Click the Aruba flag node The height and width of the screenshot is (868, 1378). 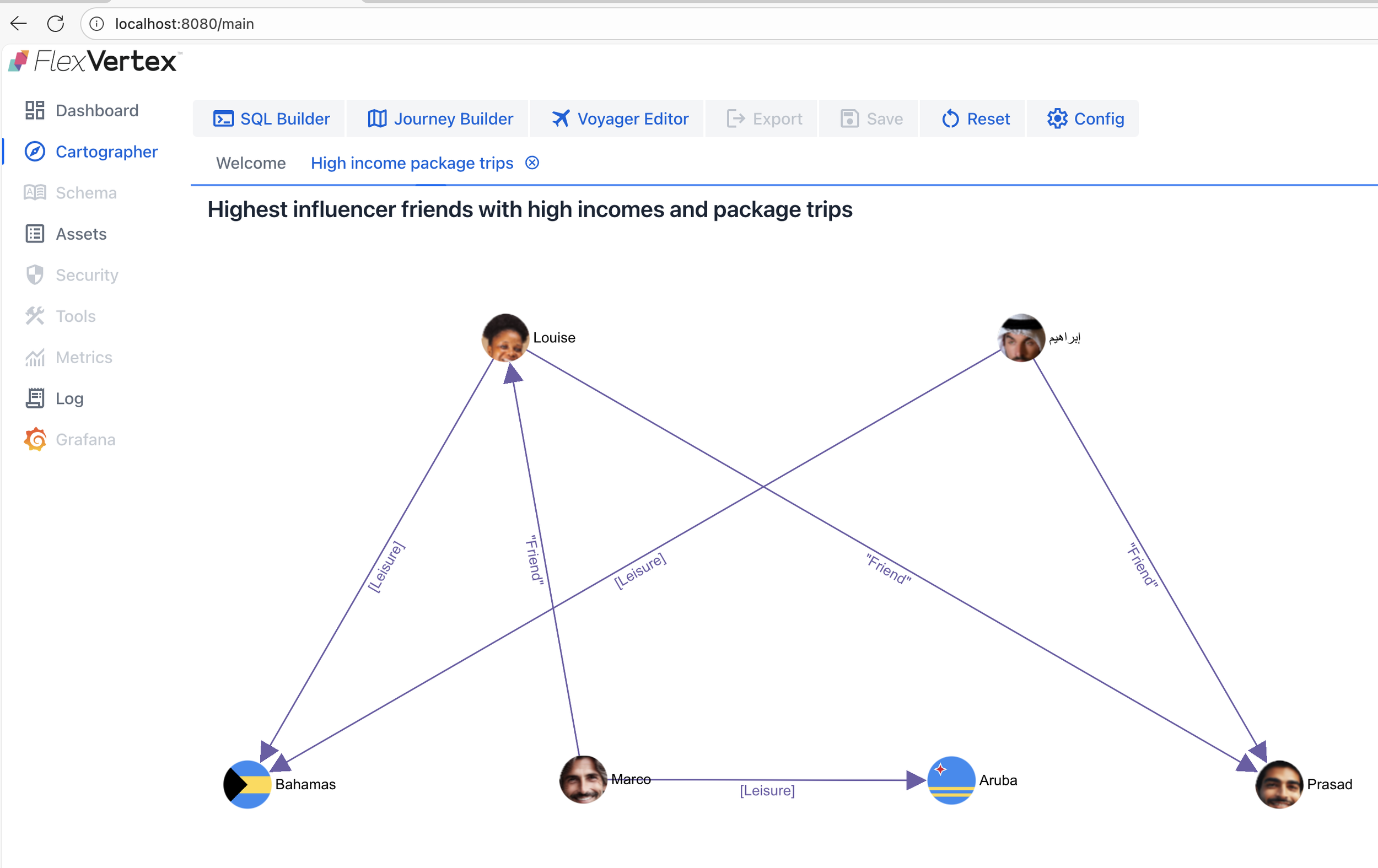pyautogui.click(x=950, y=780)
